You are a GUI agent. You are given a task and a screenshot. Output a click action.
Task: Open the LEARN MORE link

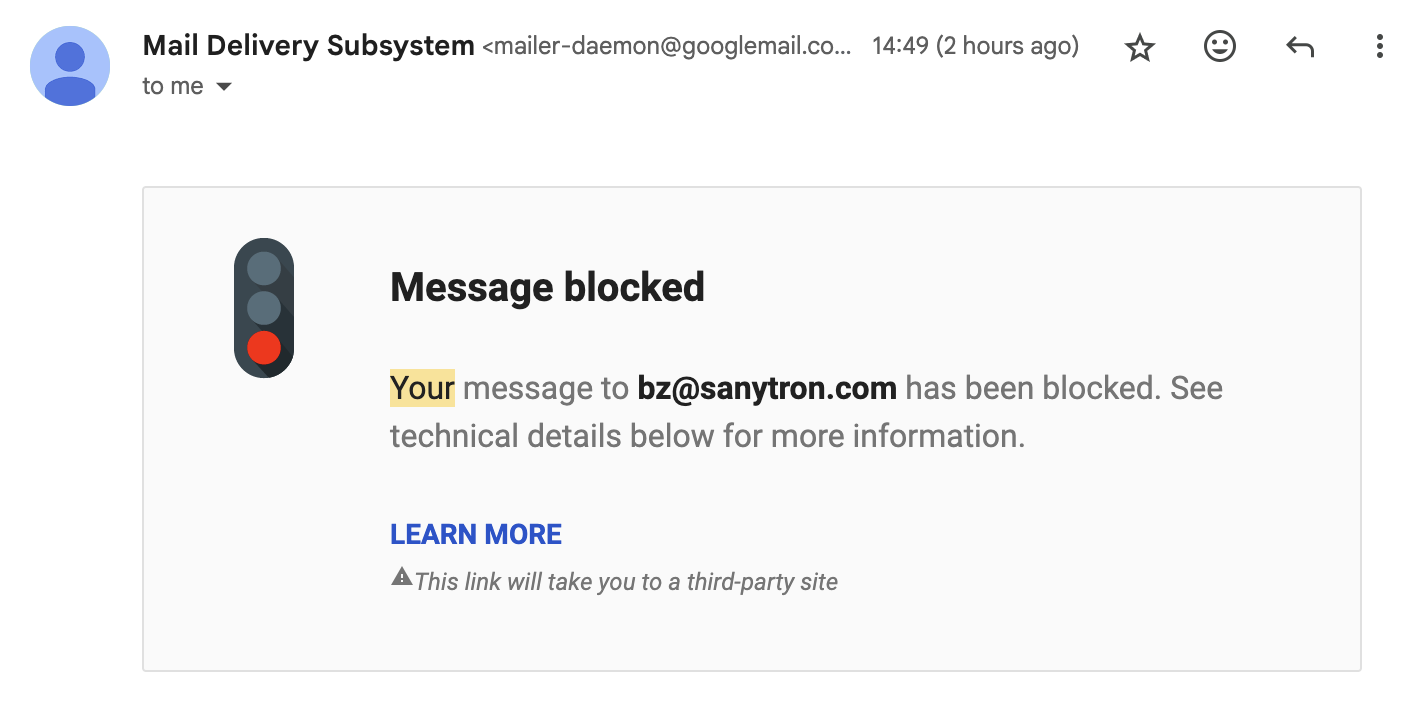tap(476, 534)
